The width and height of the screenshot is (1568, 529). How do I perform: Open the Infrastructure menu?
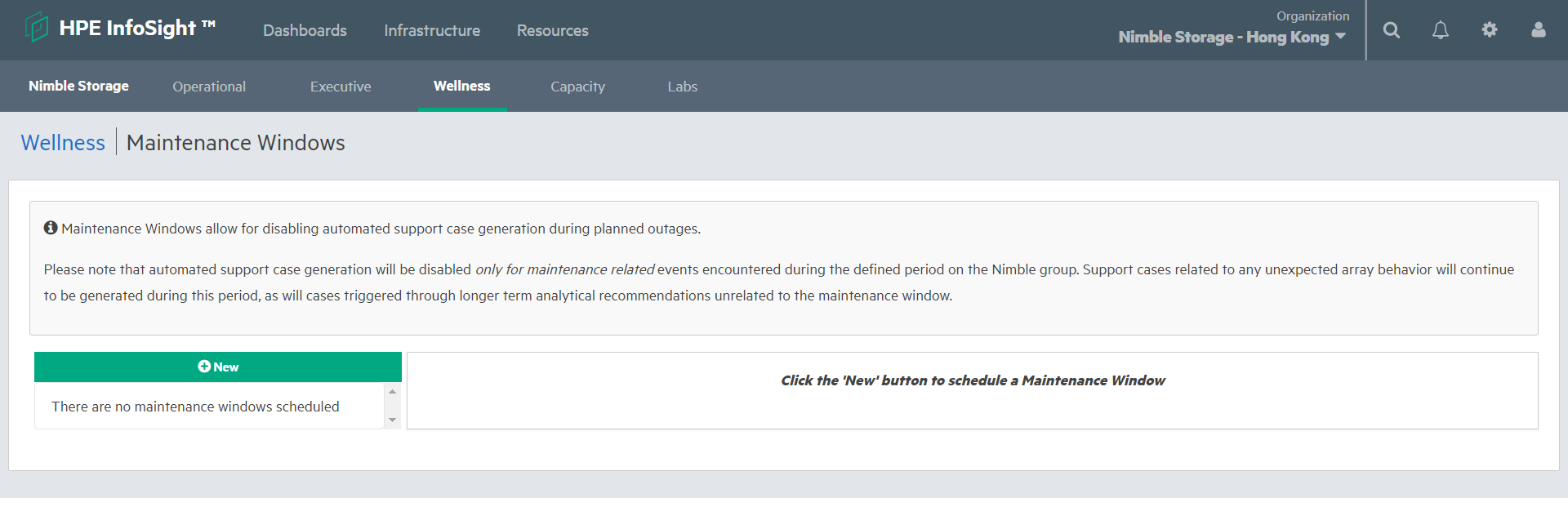tap(432, 30)
